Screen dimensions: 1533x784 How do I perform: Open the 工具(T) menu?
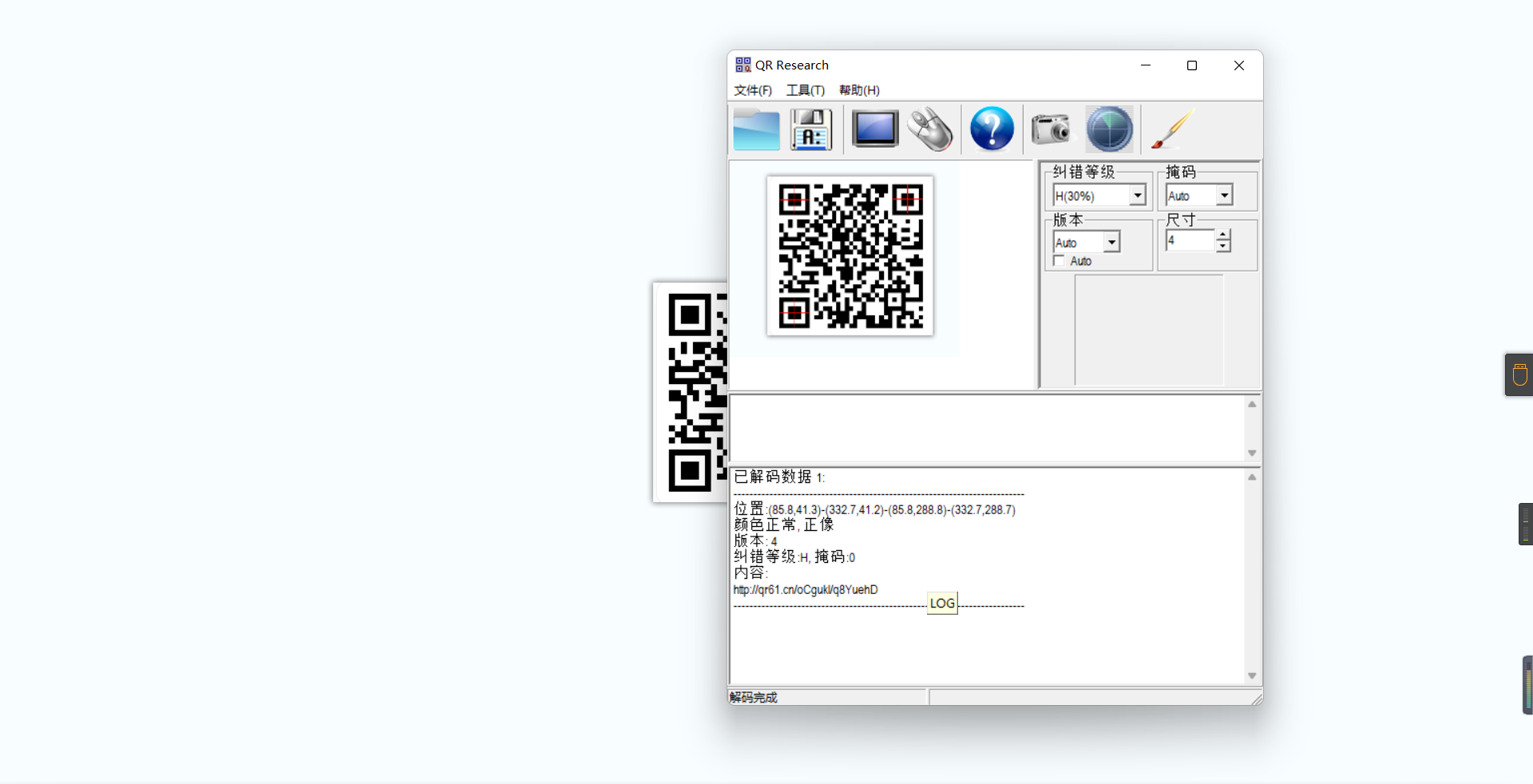805,90
